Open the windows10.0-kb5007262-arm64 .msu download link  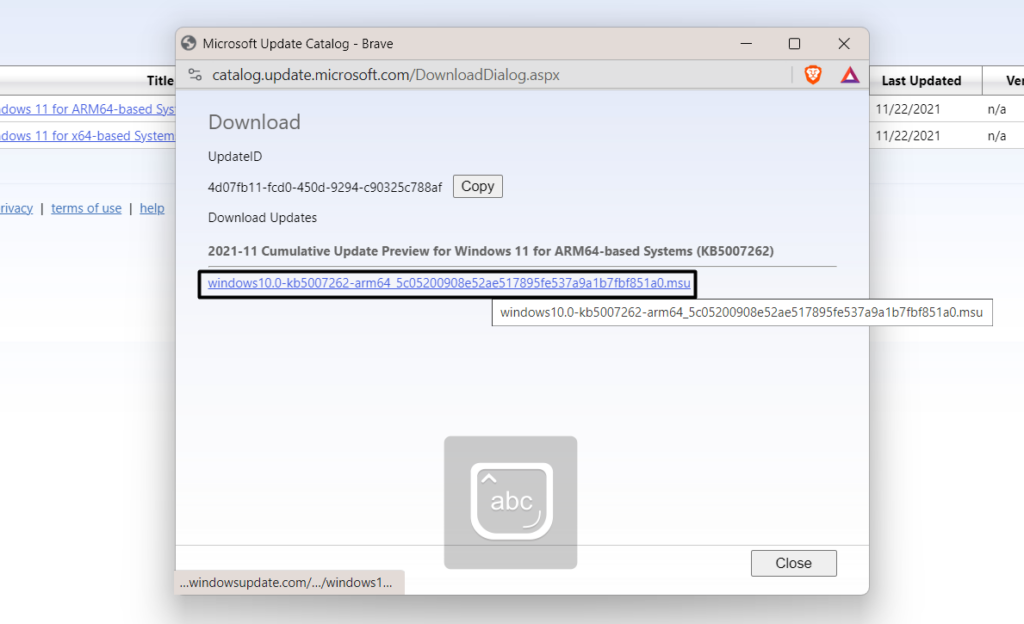click(449, 283)
